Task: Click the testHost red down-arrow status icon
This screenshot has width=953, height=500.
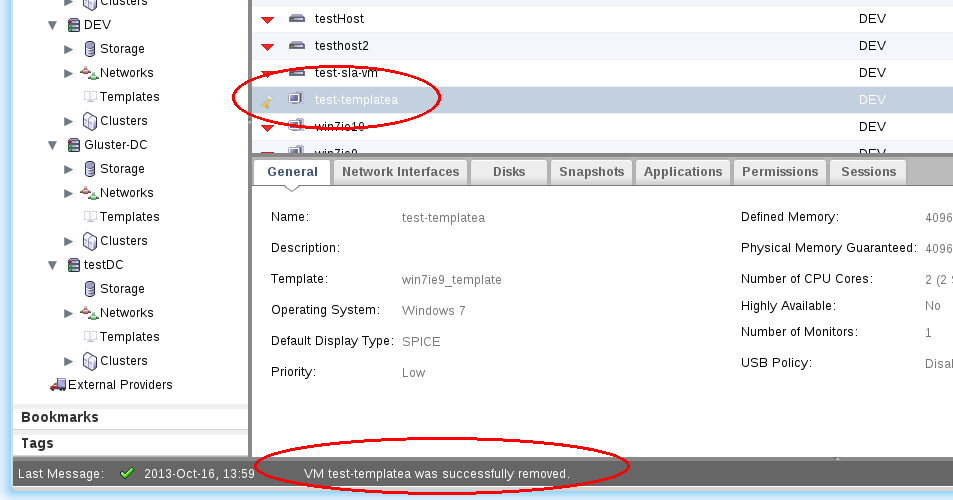Action: 267,20
